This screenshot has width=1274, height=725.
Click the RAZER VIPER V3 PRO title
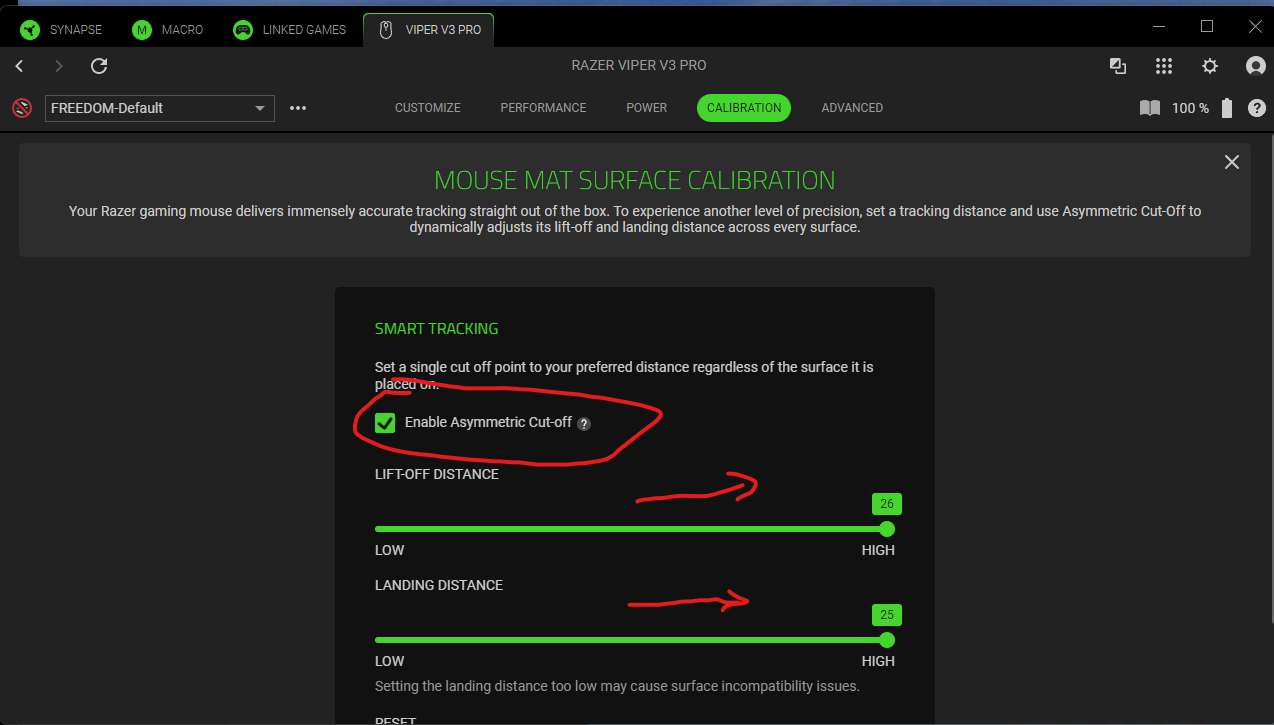click(x=639, y=66)
